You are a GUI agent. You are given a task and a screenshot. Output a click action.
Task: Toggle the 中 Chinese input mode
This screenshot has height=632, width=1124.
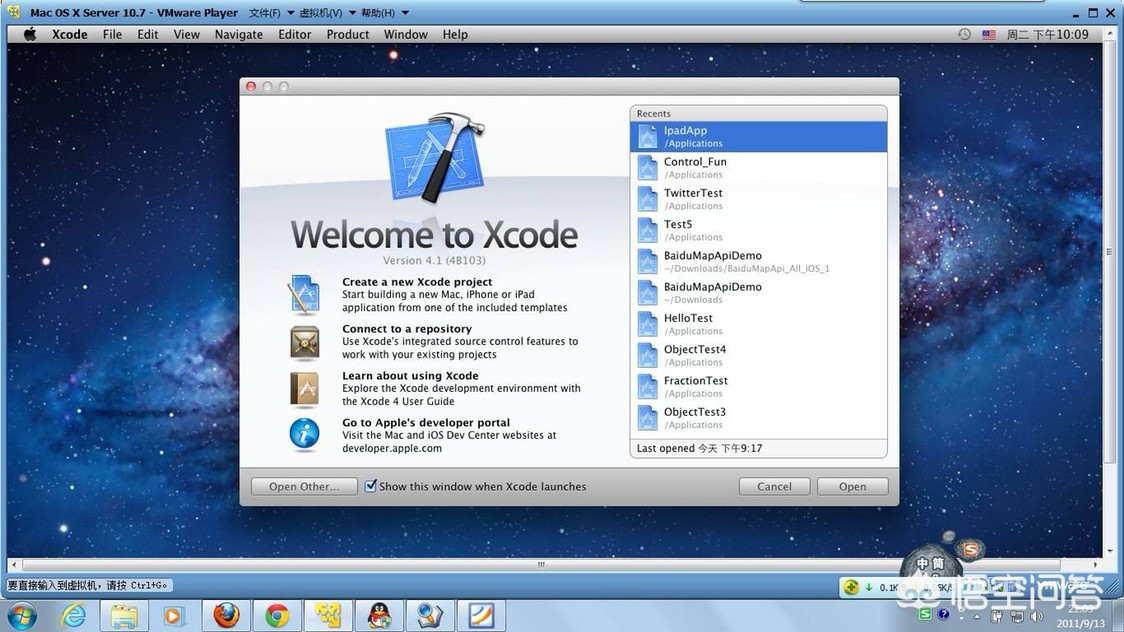pos(923,564)
